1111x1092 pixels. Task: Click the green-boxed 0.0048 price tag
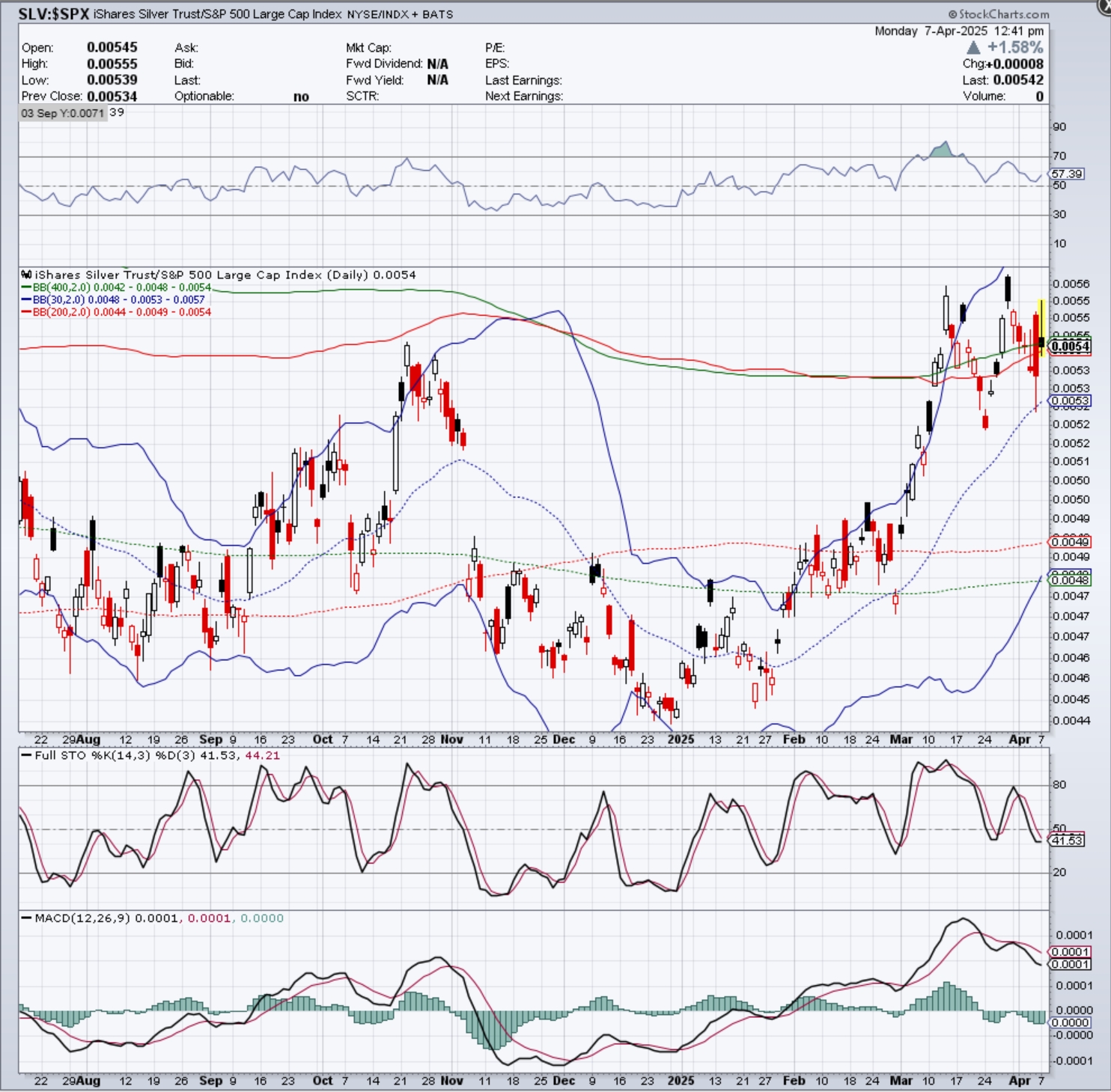click(x=1070, y=580)
